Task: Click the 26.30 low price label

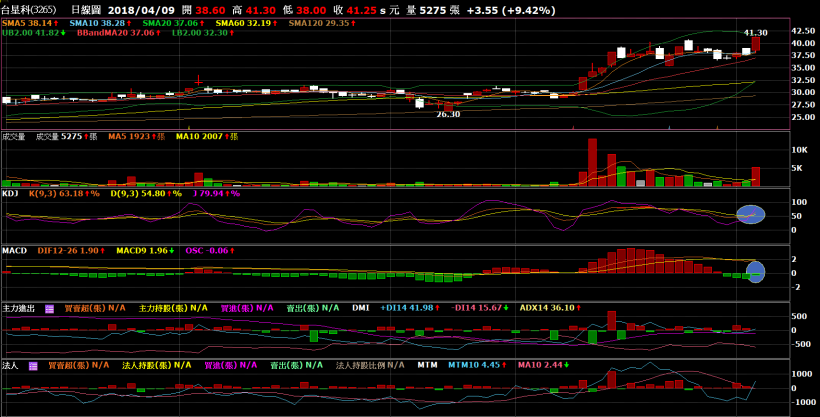Action: pos(447,115)
